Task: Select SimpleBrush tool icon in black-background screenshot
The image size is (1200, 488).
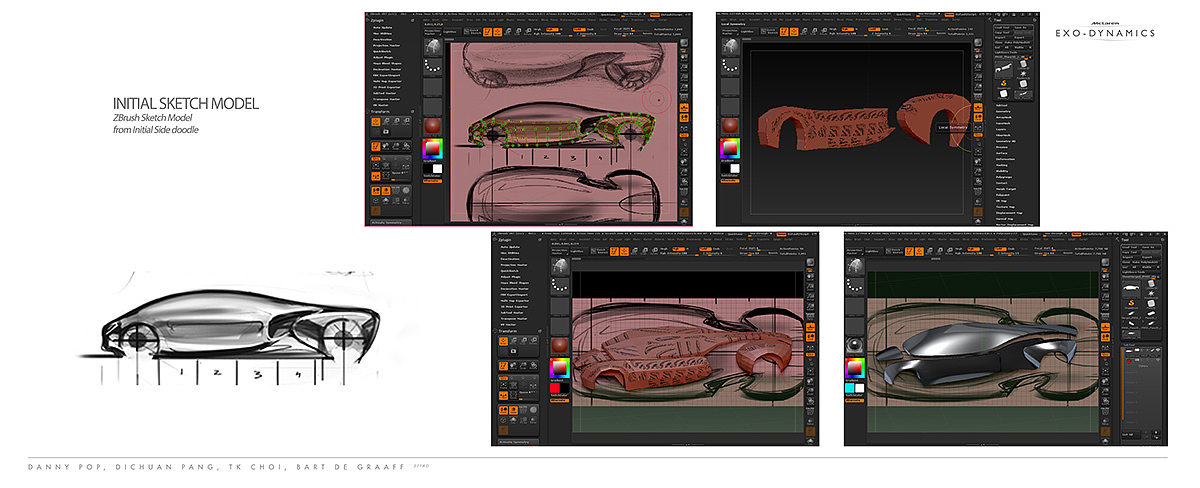Action: click(x=1004, y=84)
